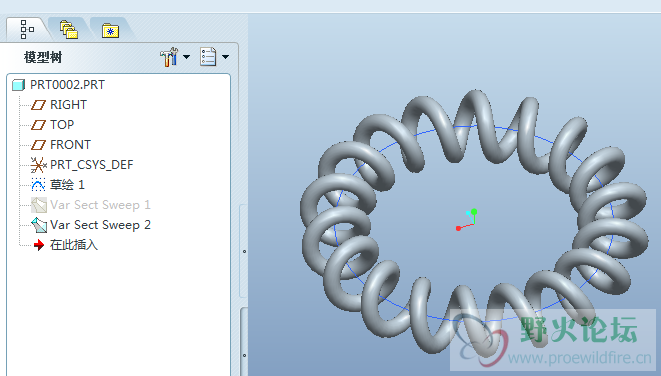
Task: Click the 模型树 panel title
Action: coord(43,57)
